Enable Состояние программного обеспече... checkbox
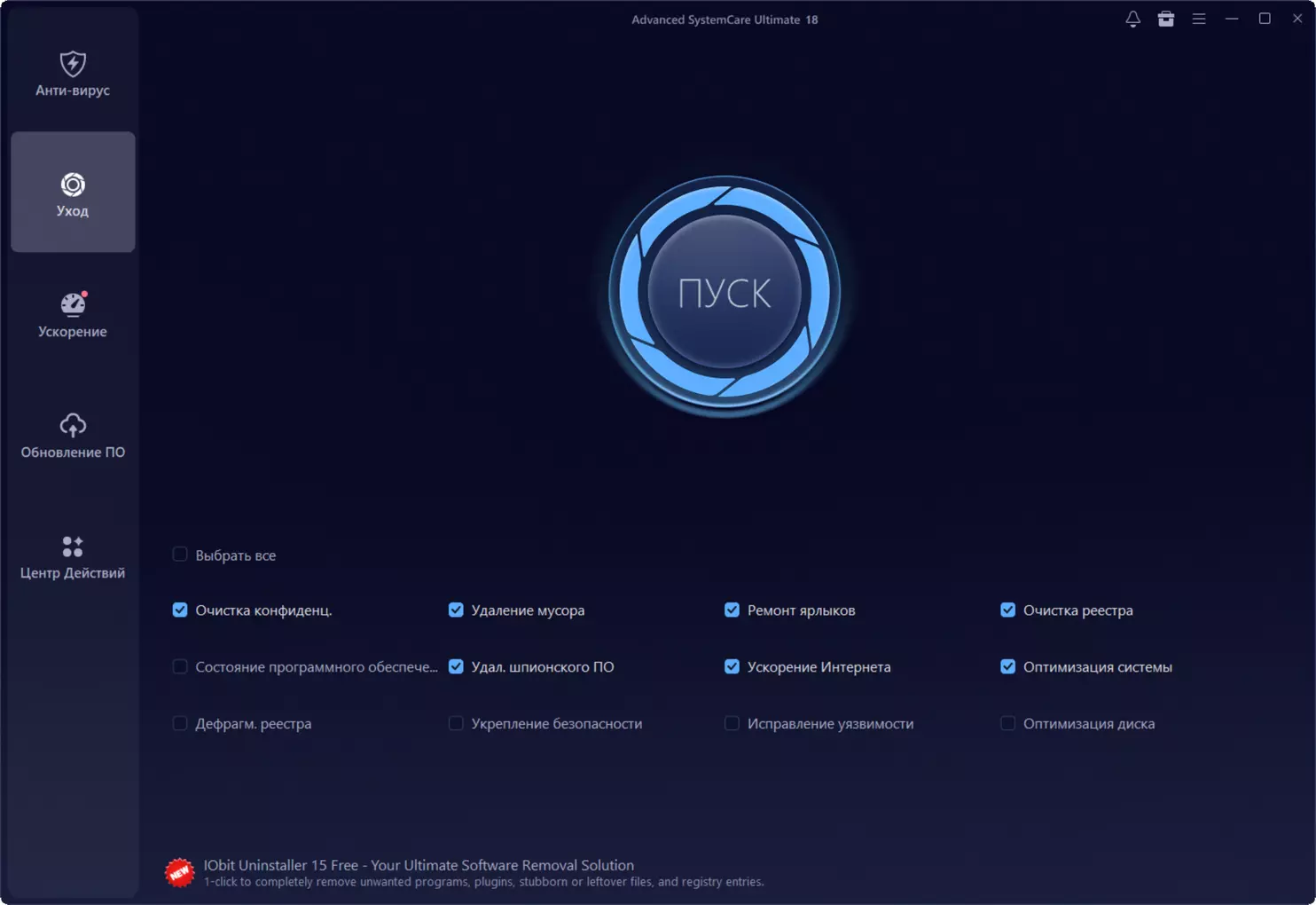The width and height of the screenshot is (1316, 905). (180, 666)
